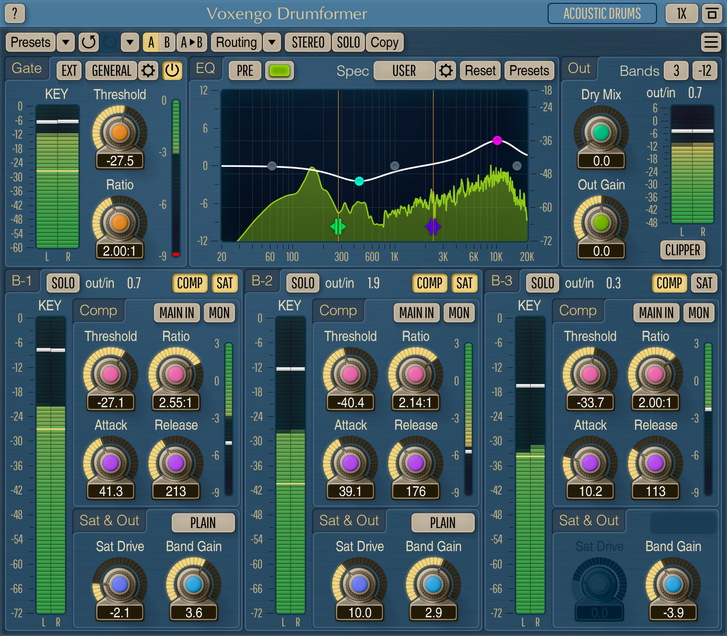Toggle B-1 COMP switch

(190, 283)
